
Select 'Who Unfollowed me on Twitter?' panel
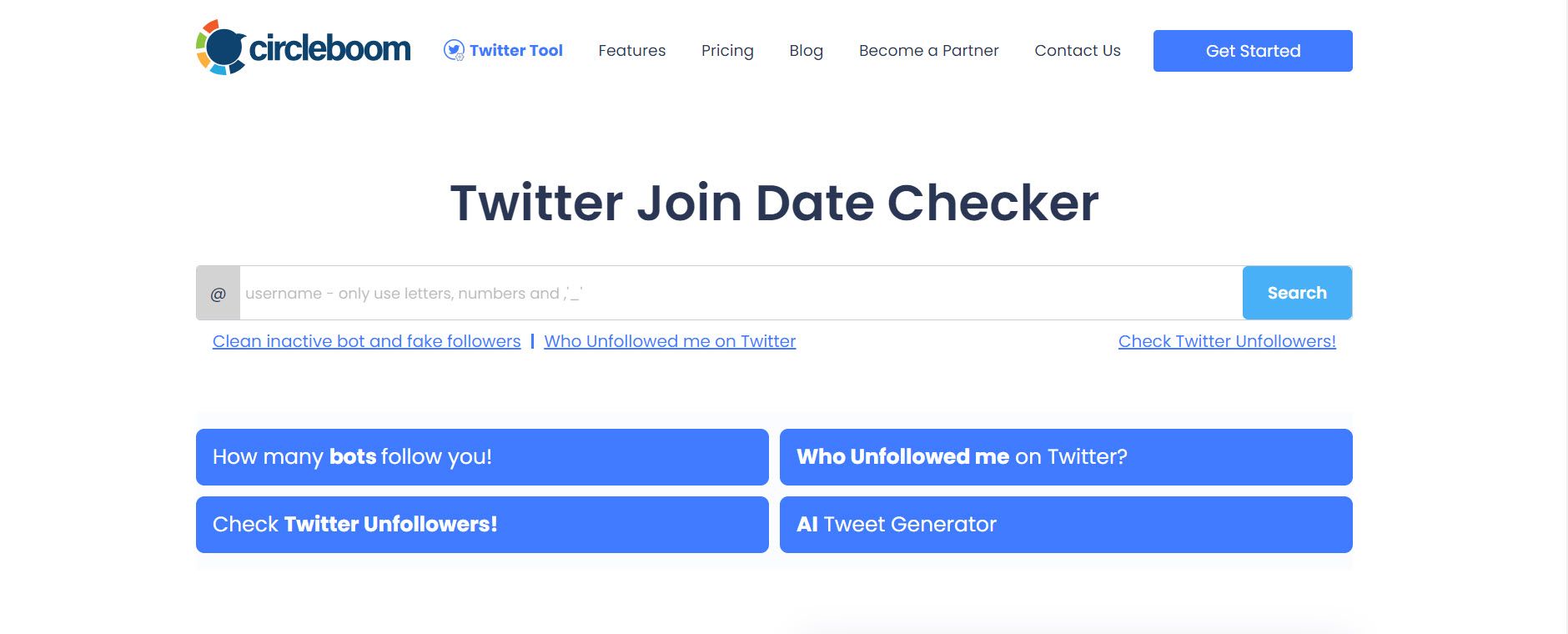1065,457
